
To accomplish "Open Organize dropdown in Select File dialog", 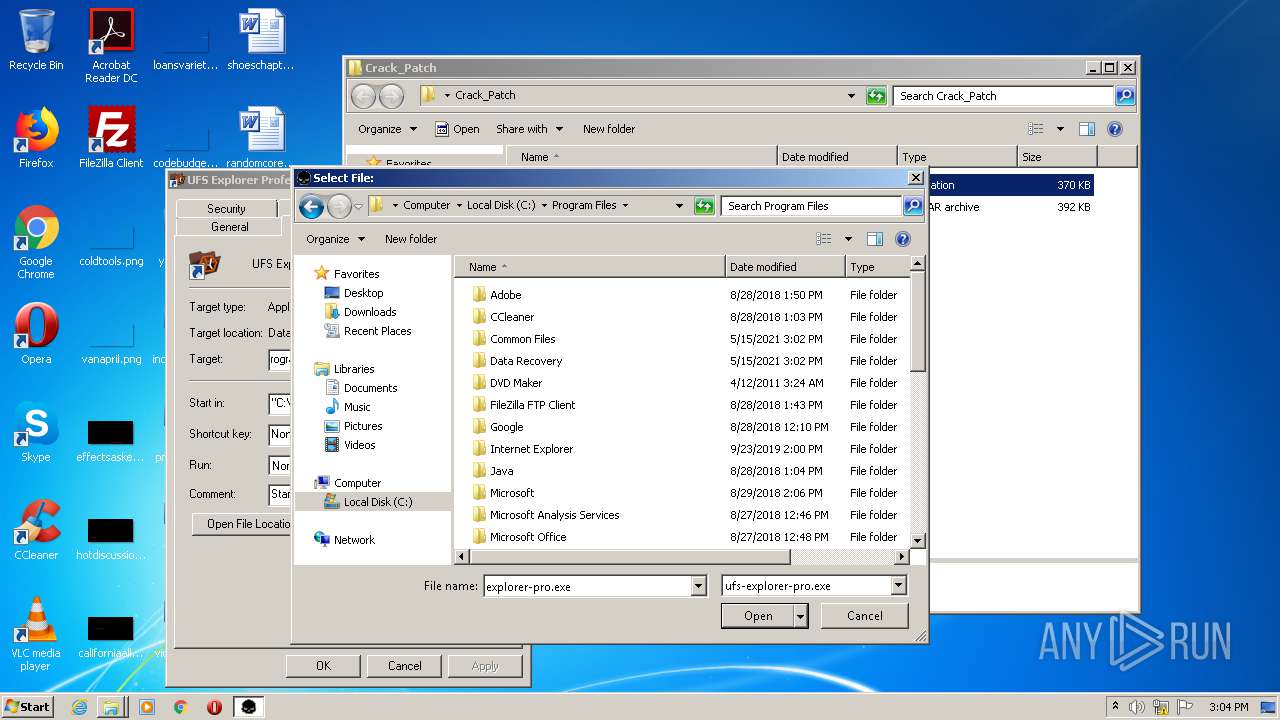I will point(335,239).
